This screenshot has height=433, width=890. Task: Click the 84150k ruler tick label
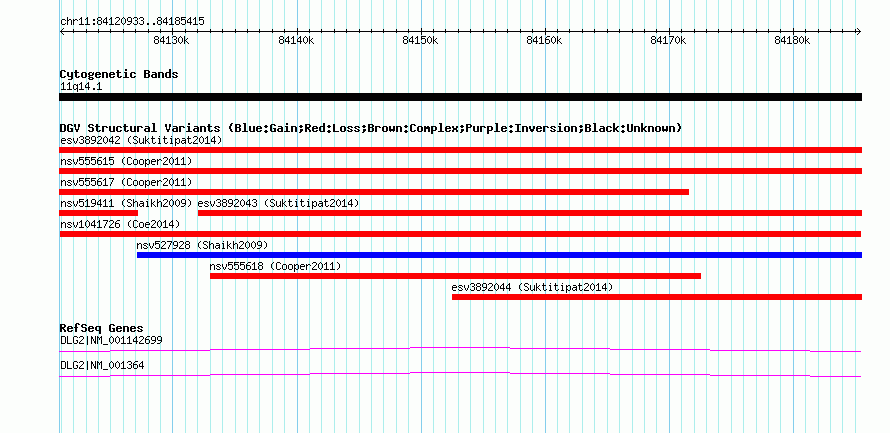click(420, 40)
